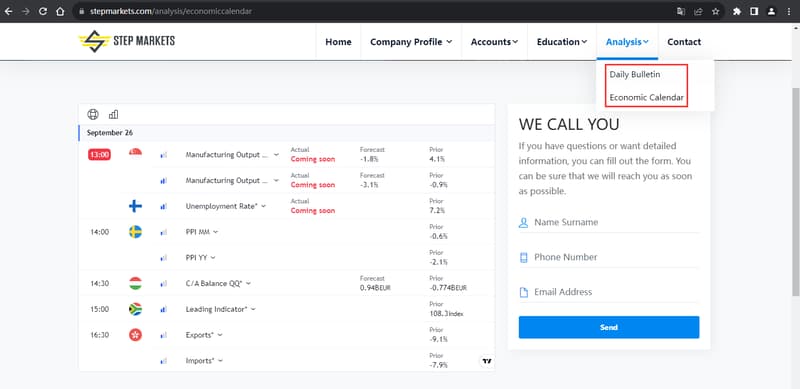This screenshot has height=389, width=800.
Task: Open the Home menu item
Action: pyautogui.click(x=338, y=42)
